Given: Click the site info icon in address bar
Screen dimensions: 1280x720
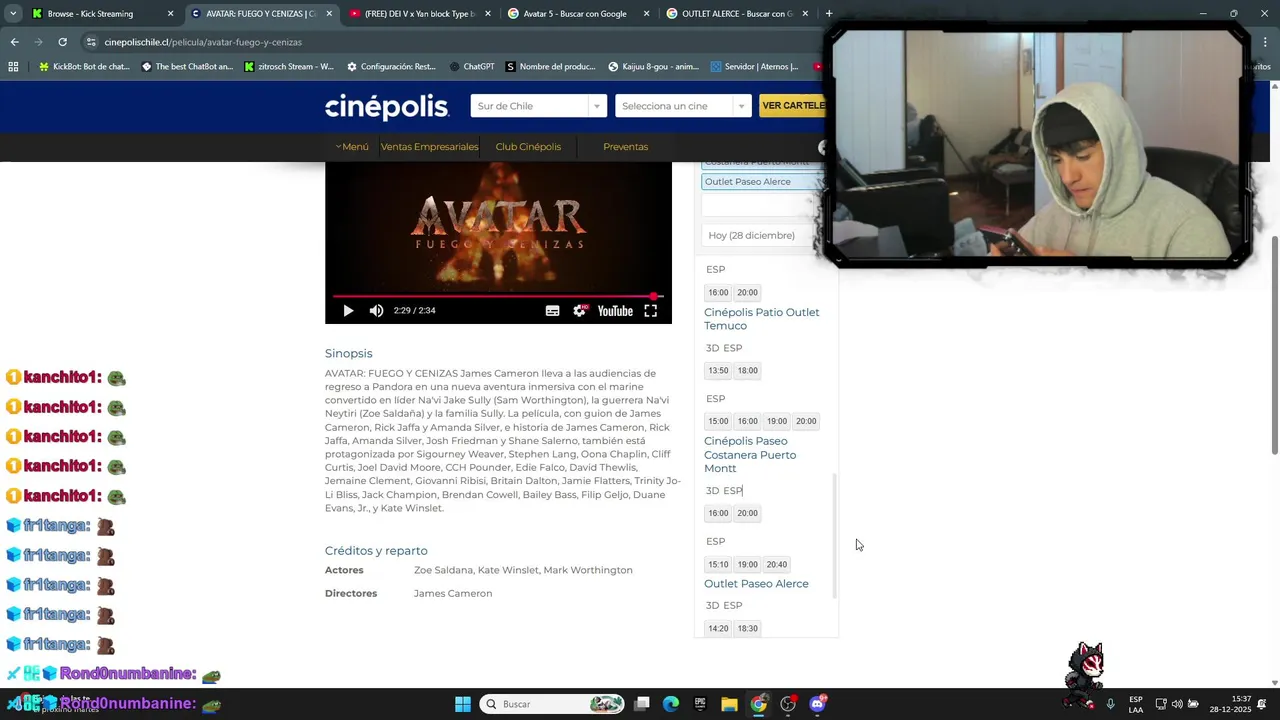Looking at the screenshot, I should [91, 42].
